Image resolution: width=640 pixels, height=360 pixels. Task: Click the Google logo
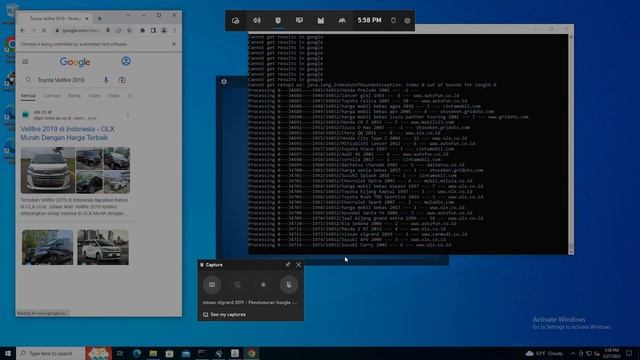[75, 62]
